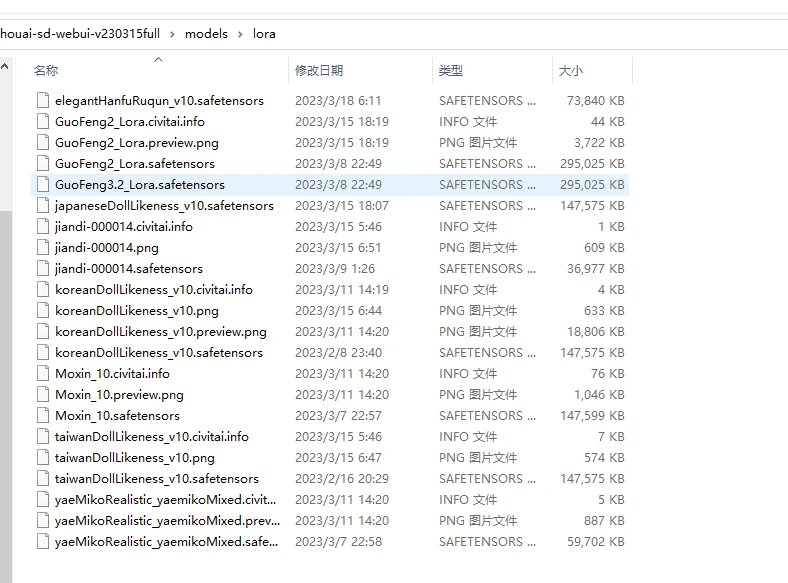Click the 59,702 KB size cell
This screenshot has width=788, height=583.
click(x=596, y=542)
